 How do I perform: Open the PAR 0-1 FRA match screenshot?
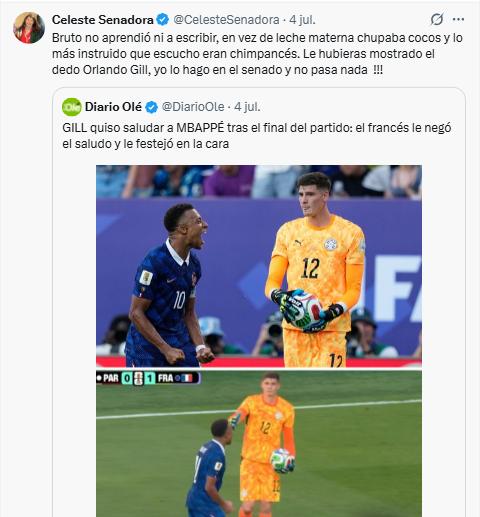click(259, 443)
